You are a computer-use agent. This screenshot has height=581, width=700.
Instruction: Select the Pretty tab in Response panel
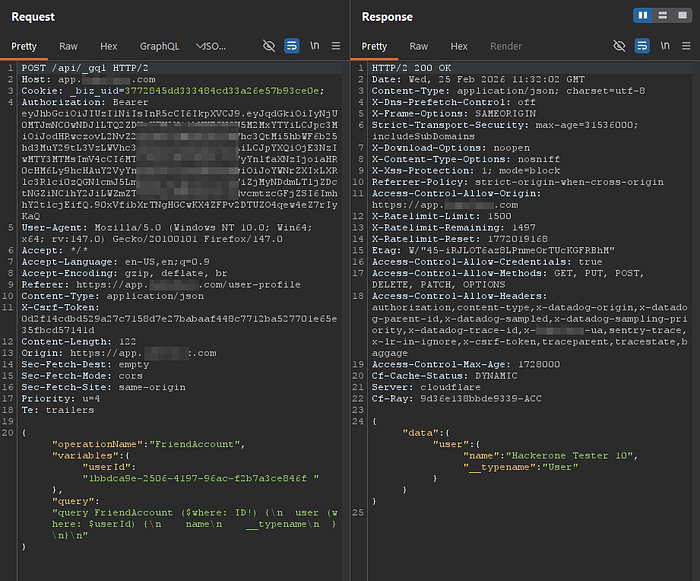(374, 46)
